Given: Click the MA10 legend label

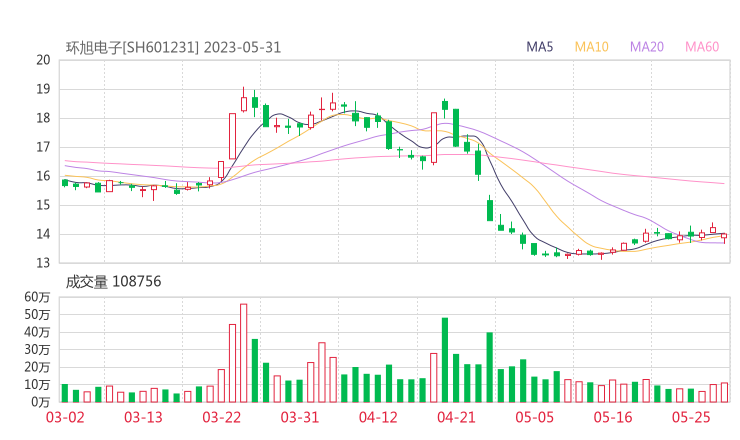Looking at the screenshot, I should (x=591, y=47).
